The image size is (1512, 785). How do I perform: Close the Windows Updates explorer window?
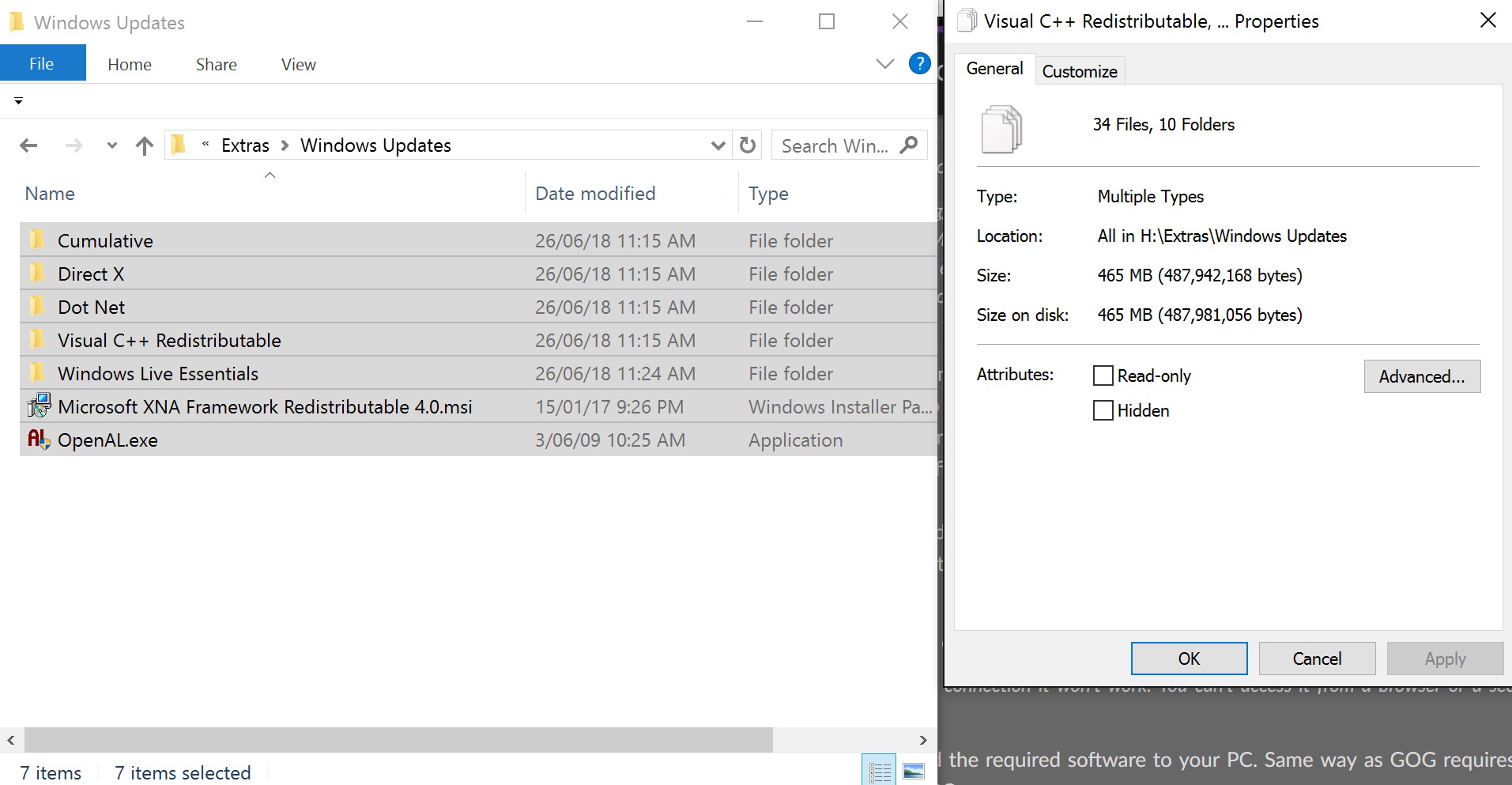click(x=899, y=21)
